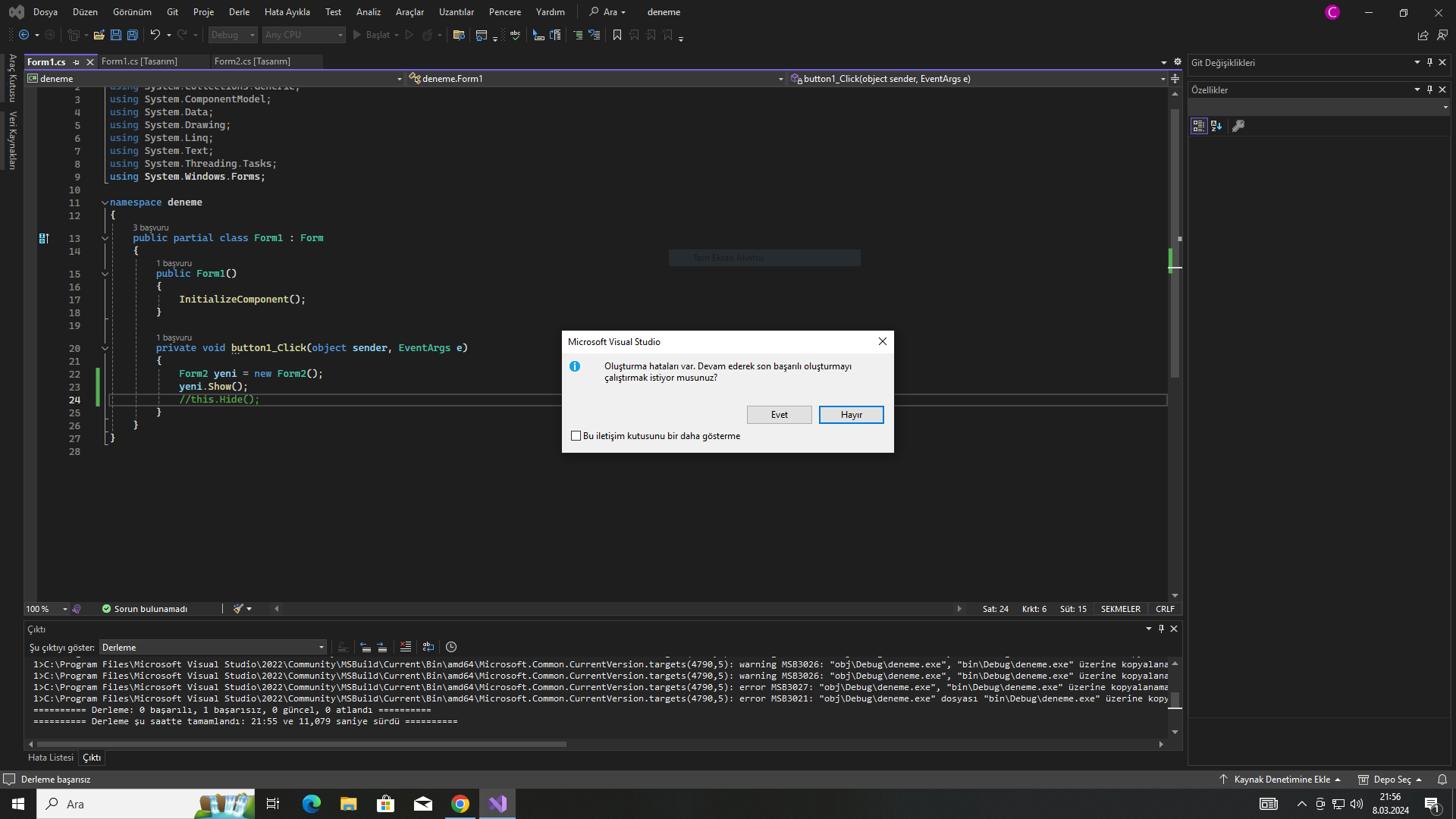Toggle bookmark icon in the toolbar
Viewport: 1456px width, 819px height.
coord(617,35)
